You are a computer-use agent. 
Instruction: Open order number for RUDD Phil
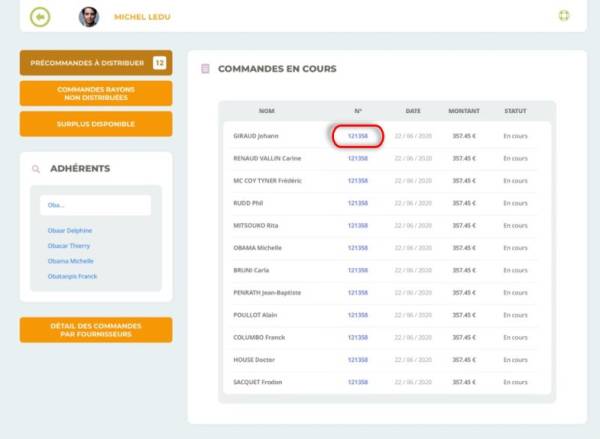358,203
